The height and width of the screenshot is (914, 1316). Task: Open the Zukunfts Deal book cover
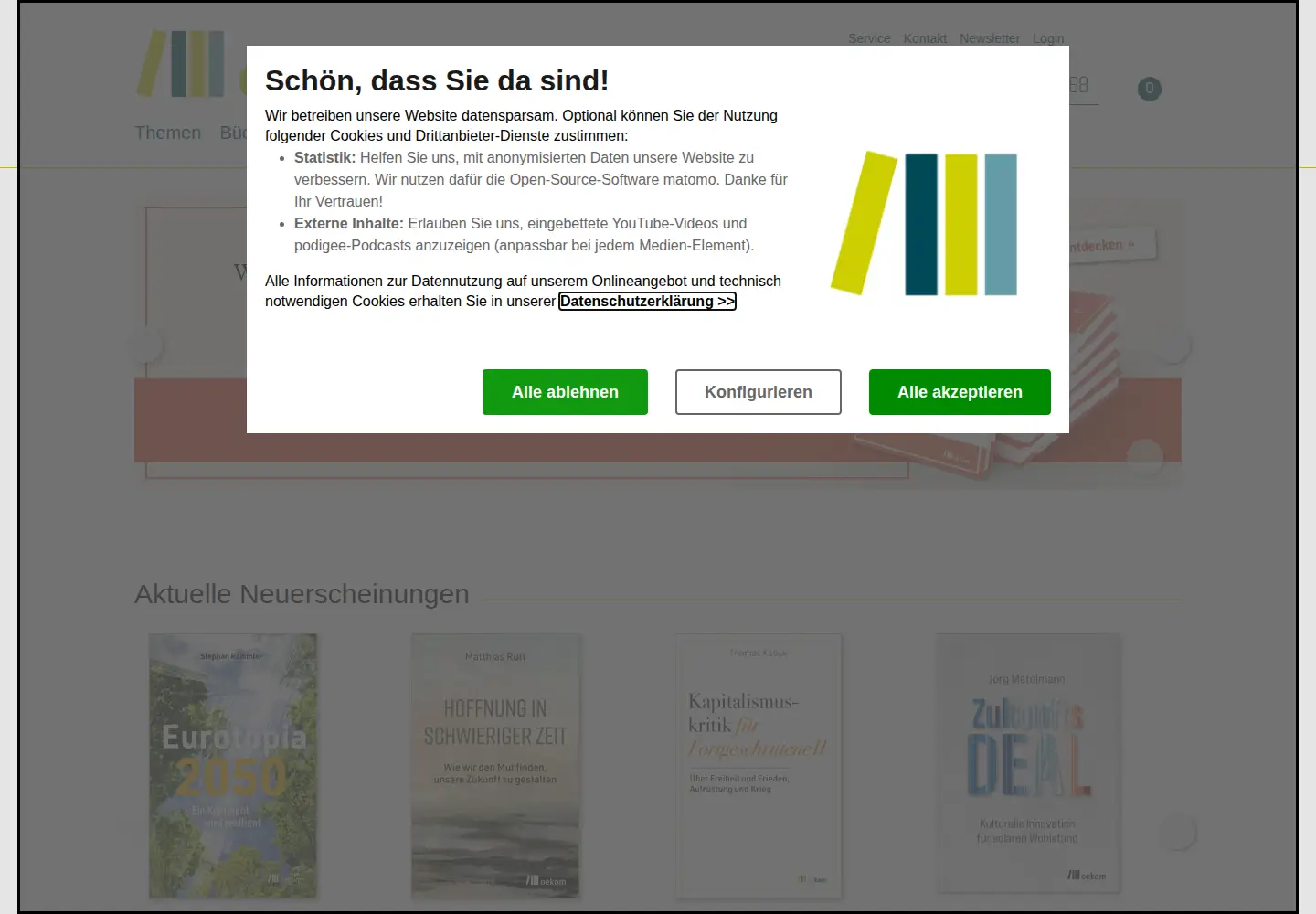point(1028,762)
